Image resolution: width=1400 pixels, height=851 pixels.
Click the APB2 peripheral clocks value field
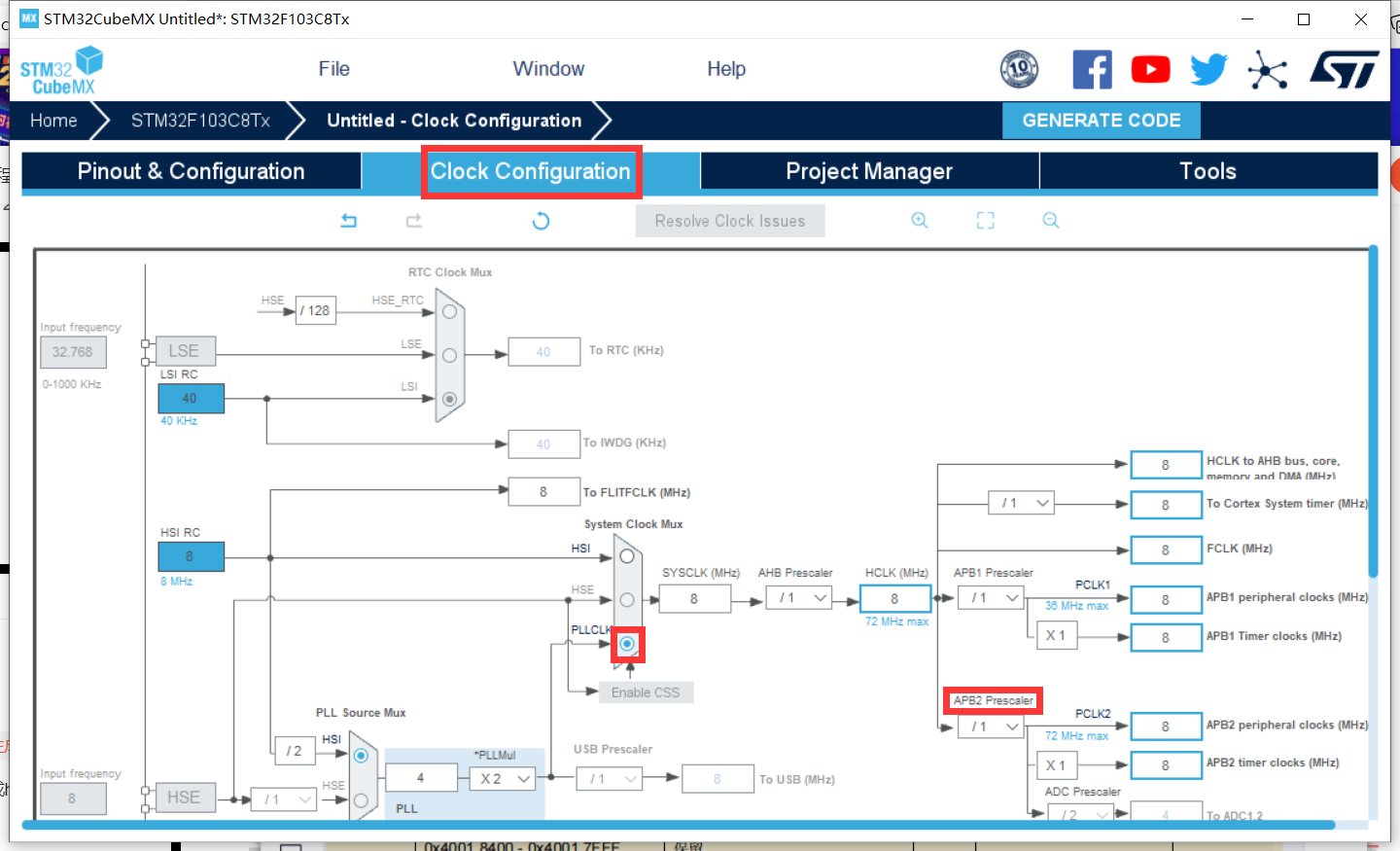click(x=1166, y=726)
